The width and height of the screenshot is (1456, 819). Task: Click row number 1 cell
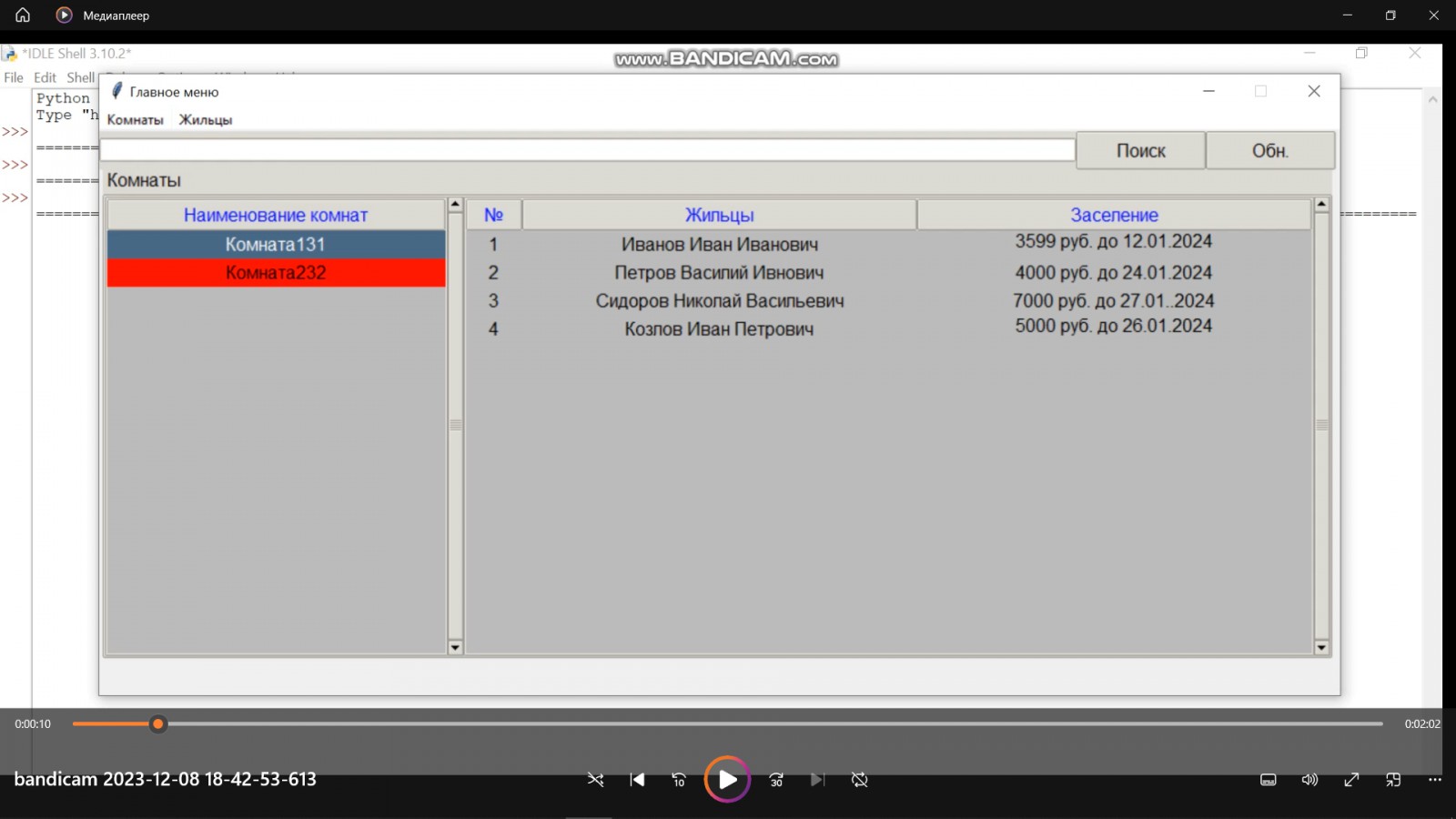tap(493, 244)
